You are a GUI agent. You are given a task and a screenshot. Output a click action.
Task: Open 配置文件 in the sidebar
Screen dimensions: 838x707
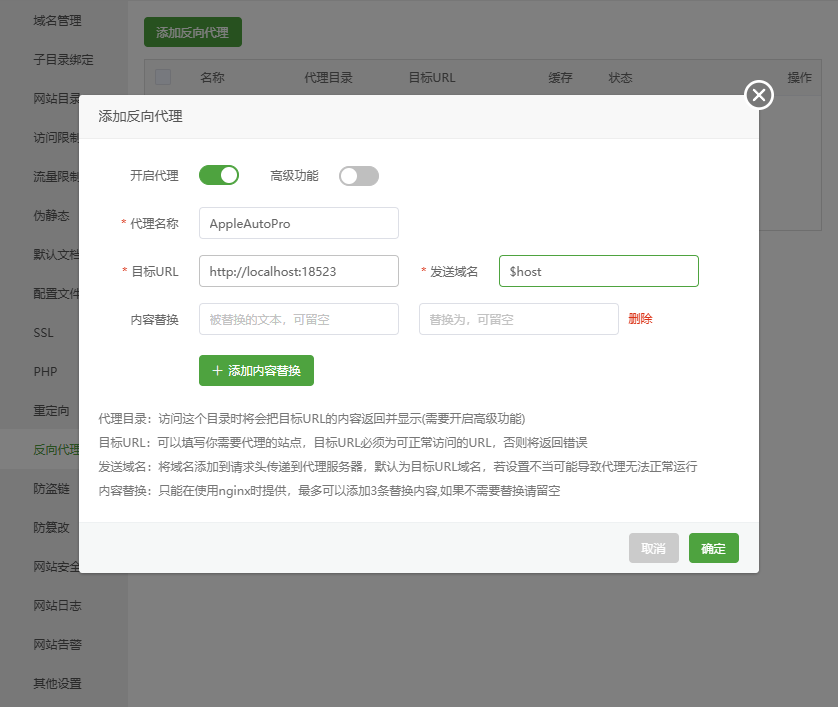coord(56,294)
